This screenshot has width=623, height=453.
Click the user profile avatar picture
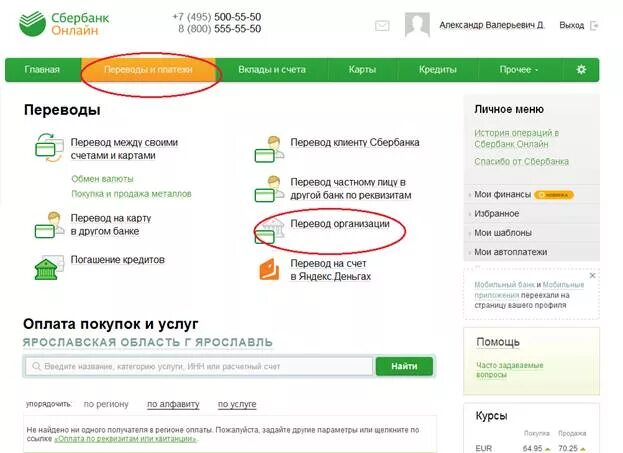click(417, 25)
